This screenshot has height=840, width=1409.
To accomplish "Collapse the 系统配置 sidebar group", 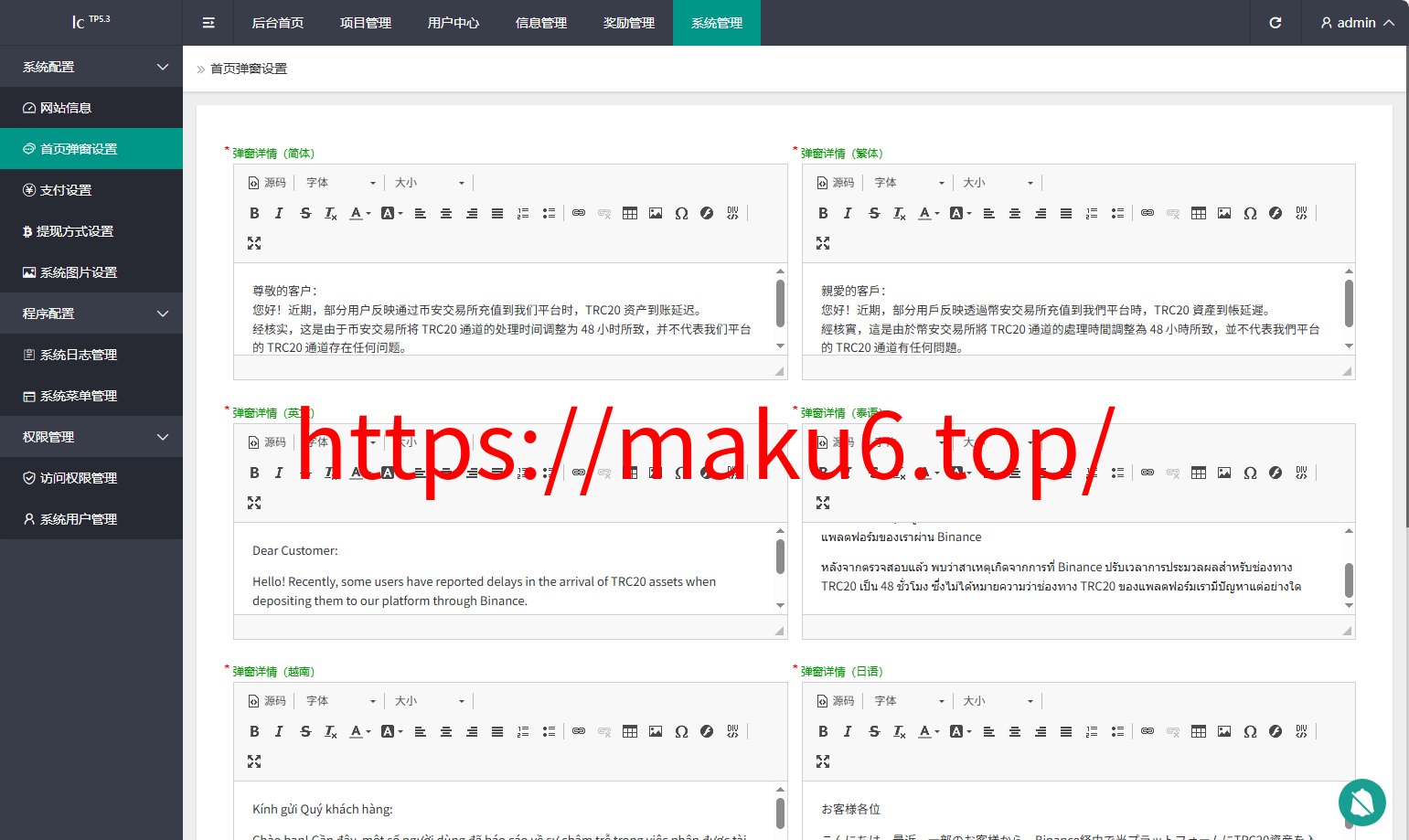I will (x=91, y=67).
